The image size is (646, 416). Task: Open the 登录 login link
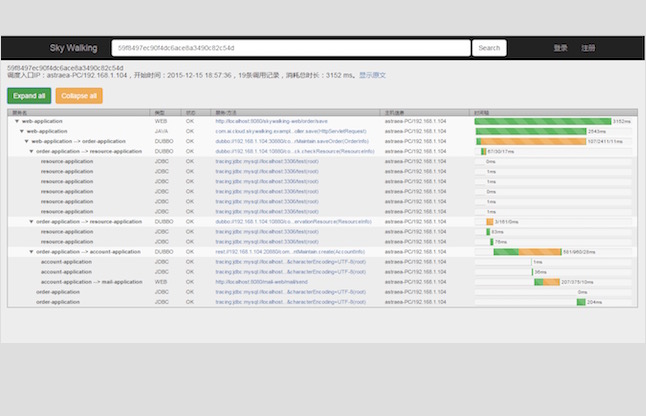coord(560,48)
